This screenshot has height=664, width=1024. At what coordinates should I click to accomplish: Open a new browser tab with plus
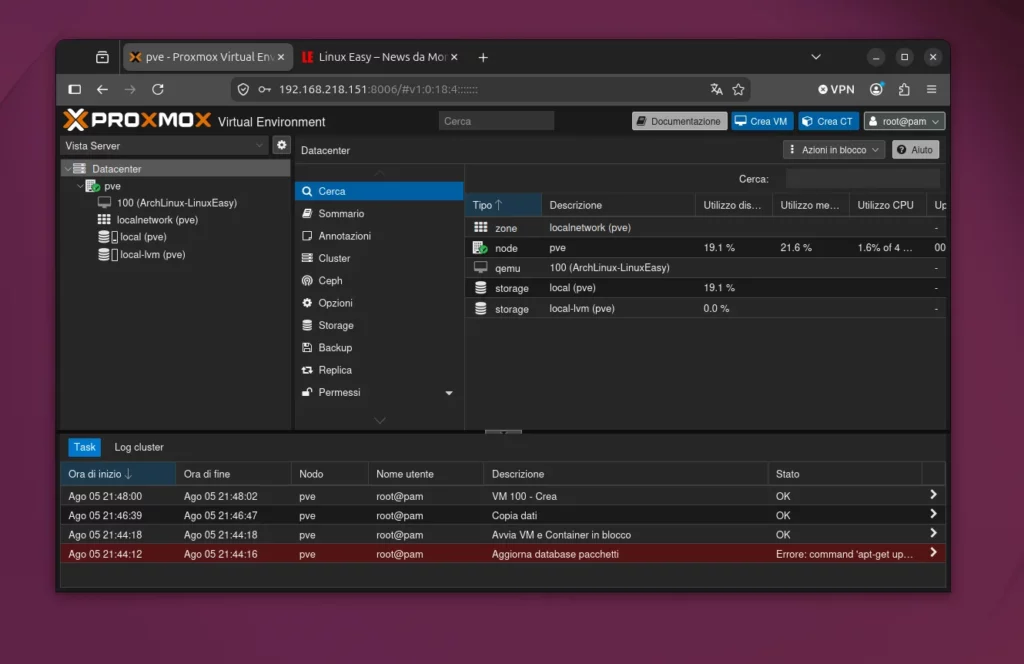coord(483,57)
